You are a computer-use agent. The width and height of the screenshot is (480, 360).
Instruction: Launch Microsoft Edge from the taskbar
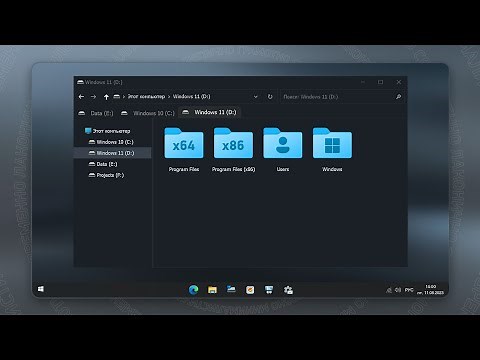(x=193, y=290)
